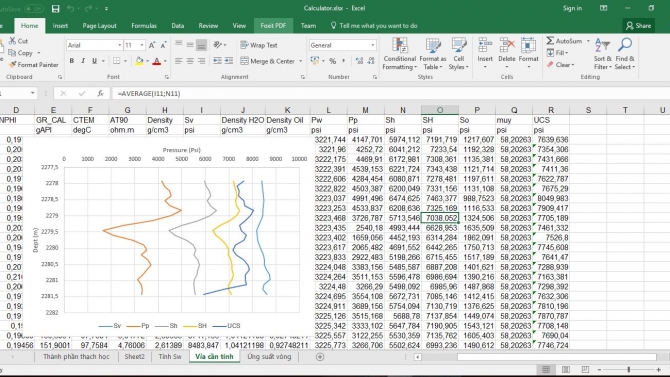Open the Name Box dropdown arrow
This screenshot has height=377, width=670.
tap(32, 93)
